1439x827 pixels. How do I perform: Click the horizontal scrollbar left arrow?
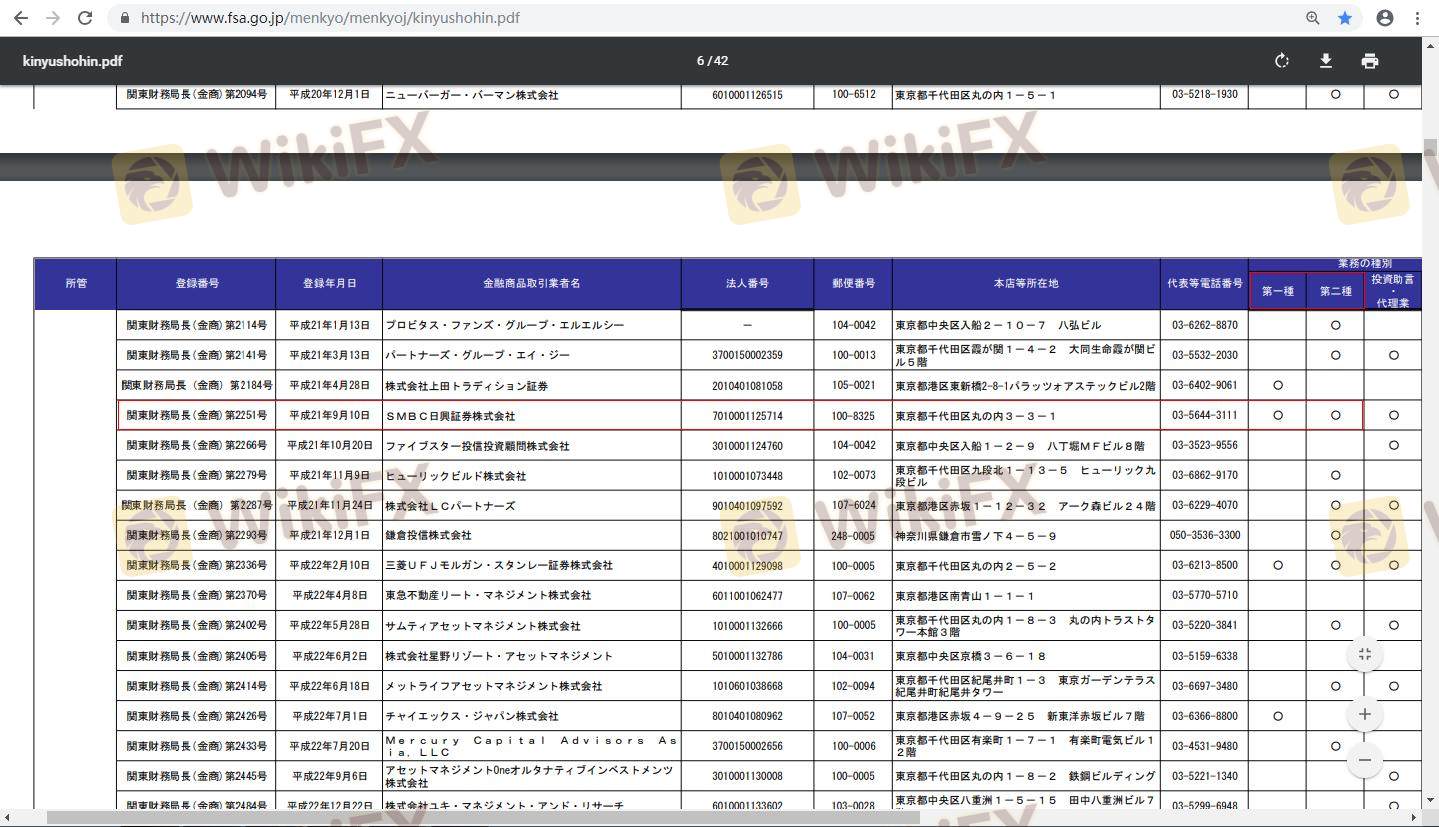coord(8,818)
